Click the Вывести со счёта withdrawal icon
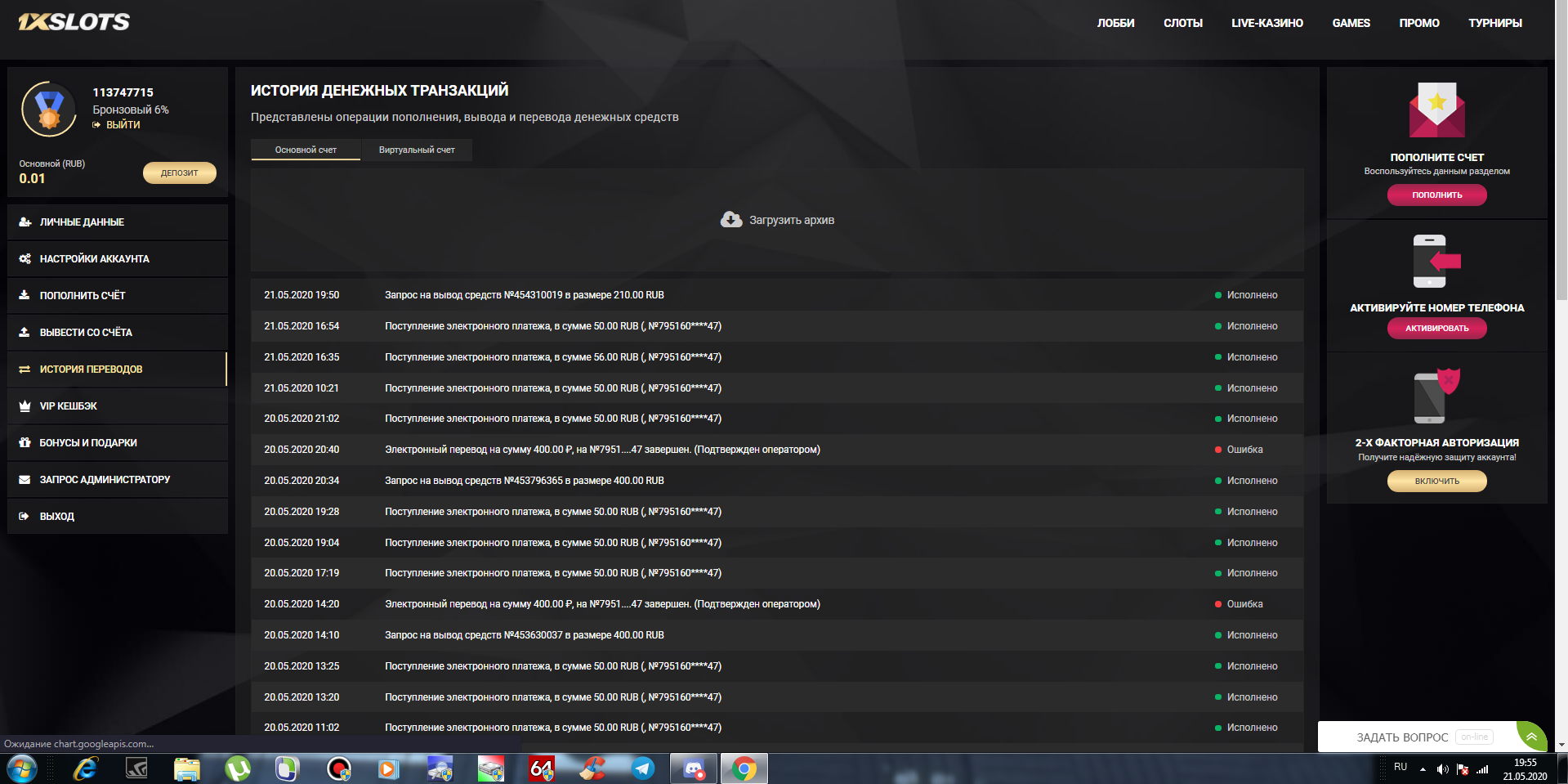The width and height of the screenshot is (1568, 784). click(25, 332)
